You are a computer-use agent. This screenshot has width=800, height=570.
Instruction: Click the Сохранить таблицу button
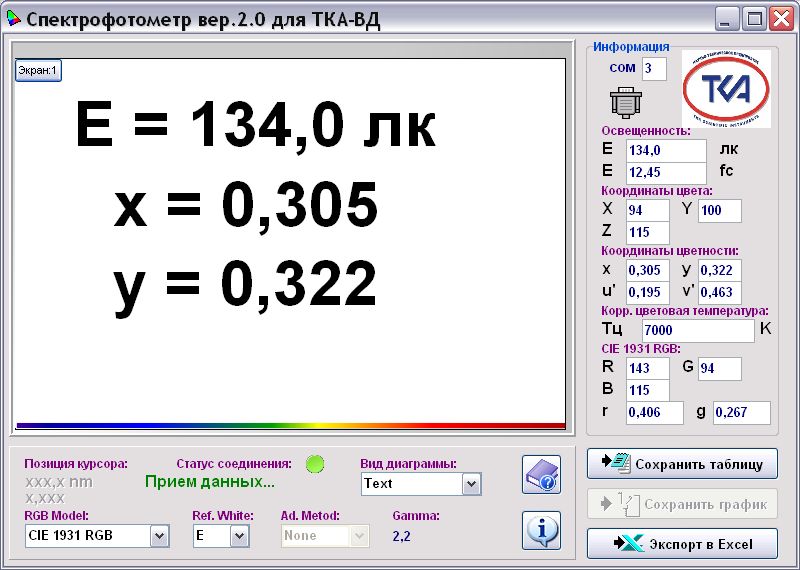[x=682, y=464]
